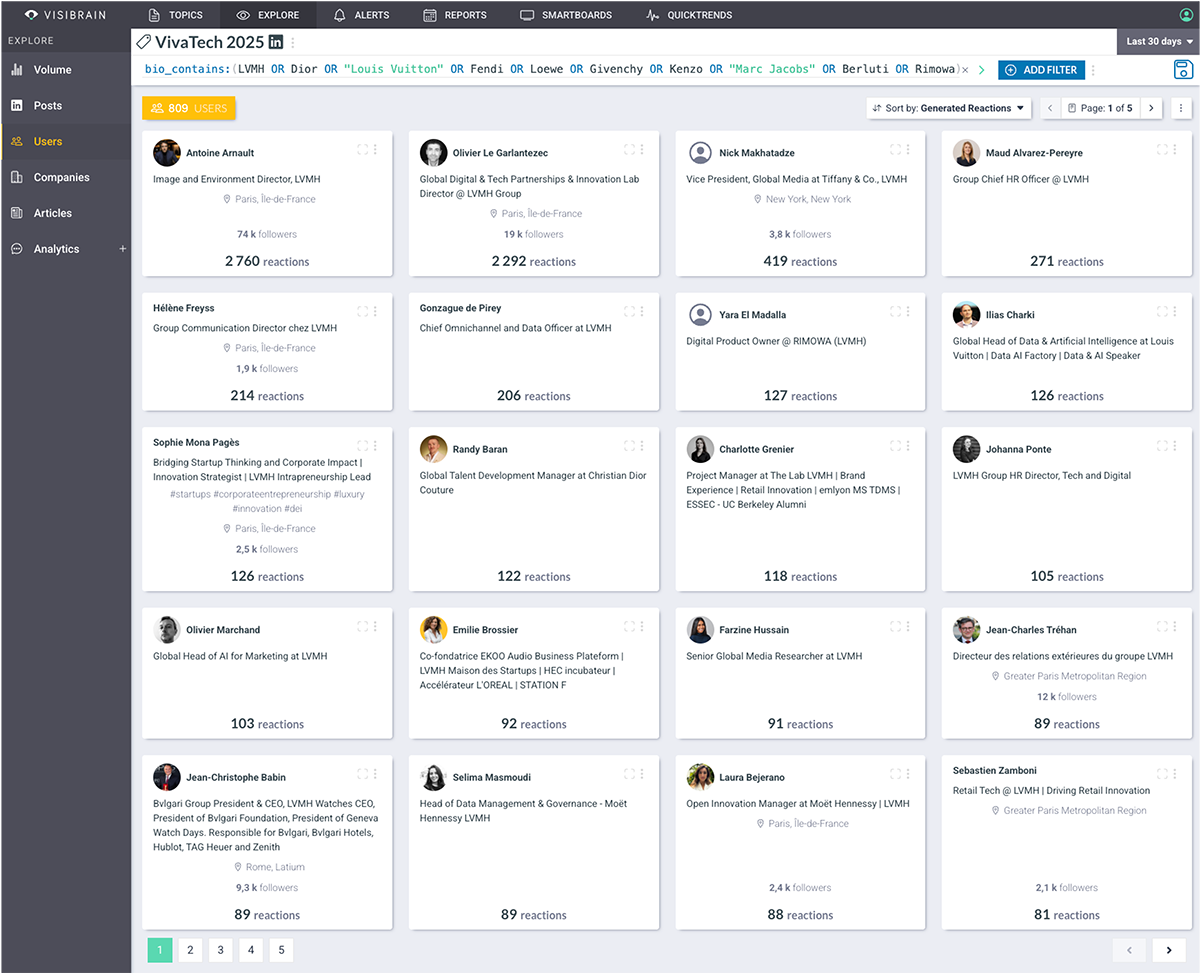Expand the next filter chevron after Rimowa
This screenshot has height=973, width=1200.
[x=981, y=69]
